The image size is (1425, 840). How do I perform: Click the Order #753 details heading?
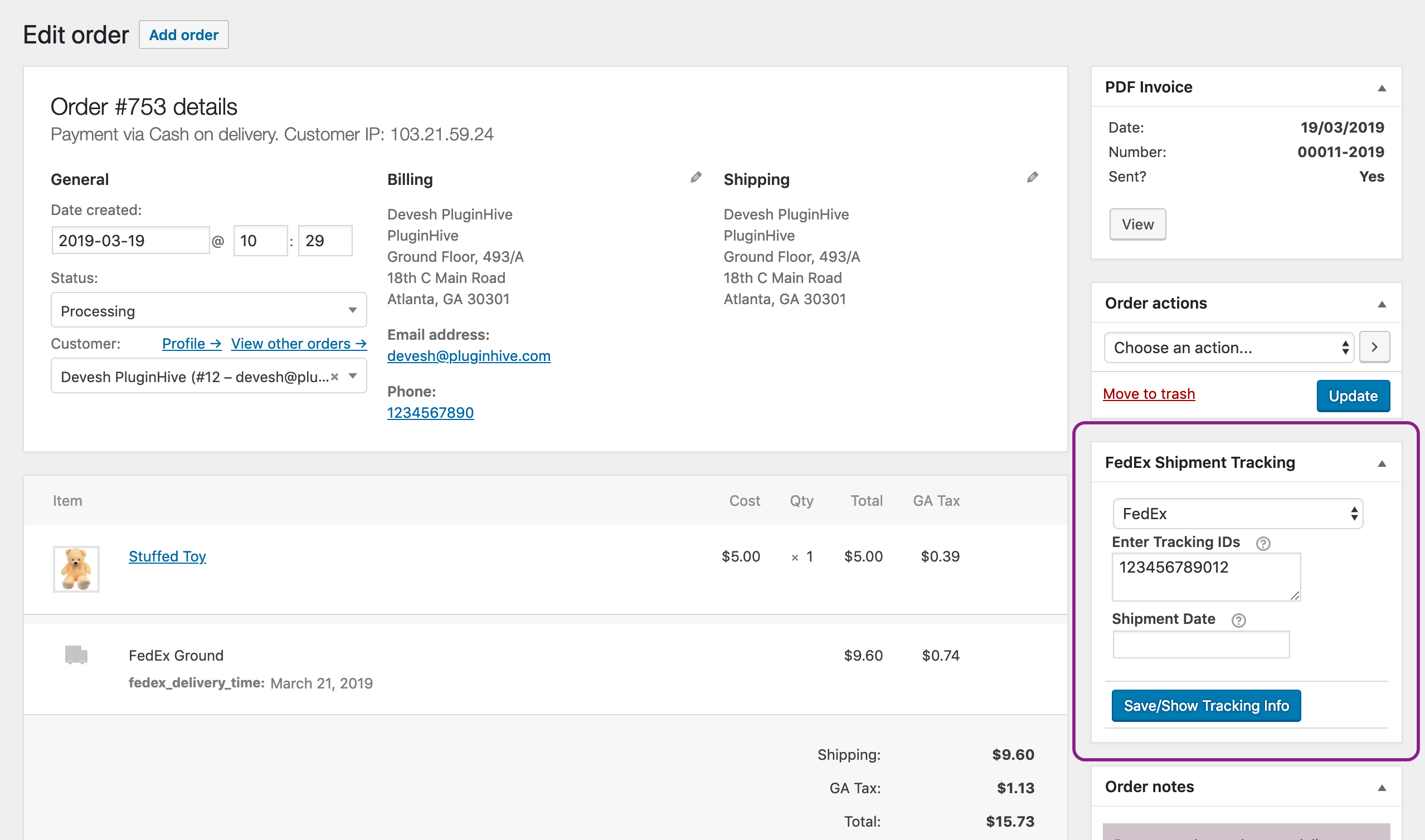144,106
